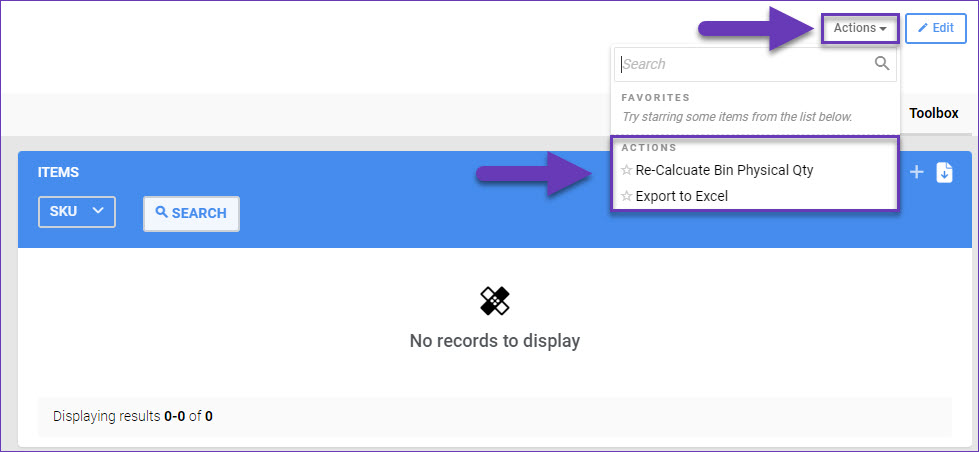This screenshot has width=979, height=452.
Task: Click the 'No records to display' message
Action: point(495,341)
